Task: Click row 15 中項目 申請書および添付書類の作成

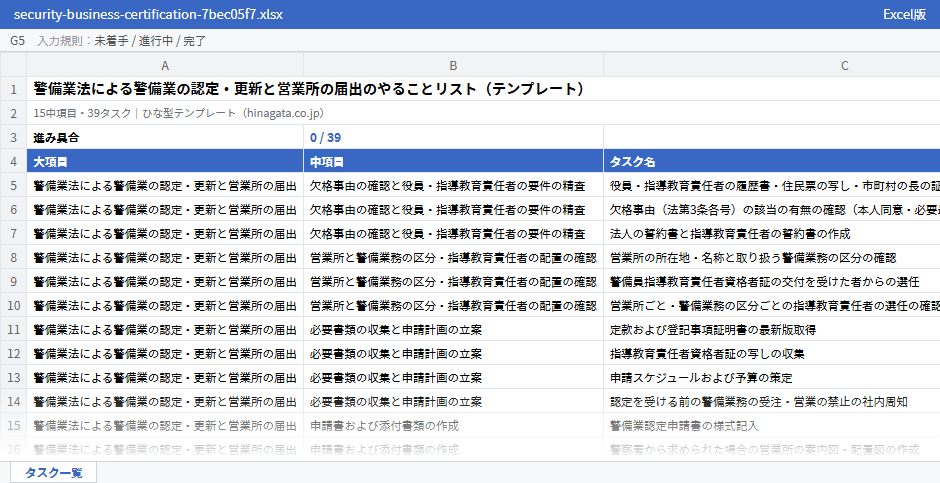Action: pyautogui.click(x=453, y=425)
